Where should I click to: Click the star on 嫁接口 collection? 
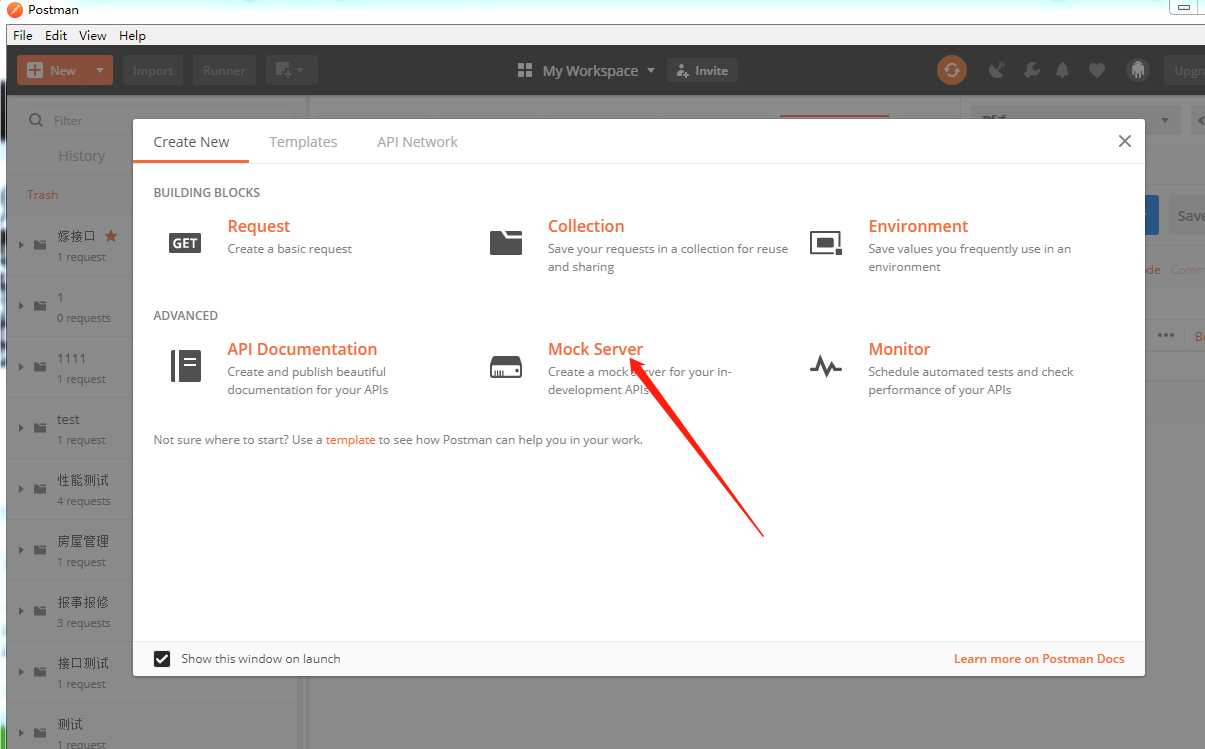pyautogui.click(x=111, y=236)
